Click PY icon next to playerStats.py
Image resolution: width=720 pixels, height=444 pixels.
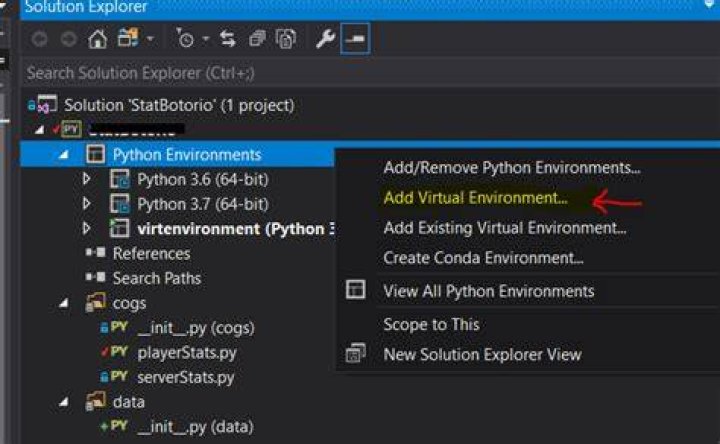[118, 352]
